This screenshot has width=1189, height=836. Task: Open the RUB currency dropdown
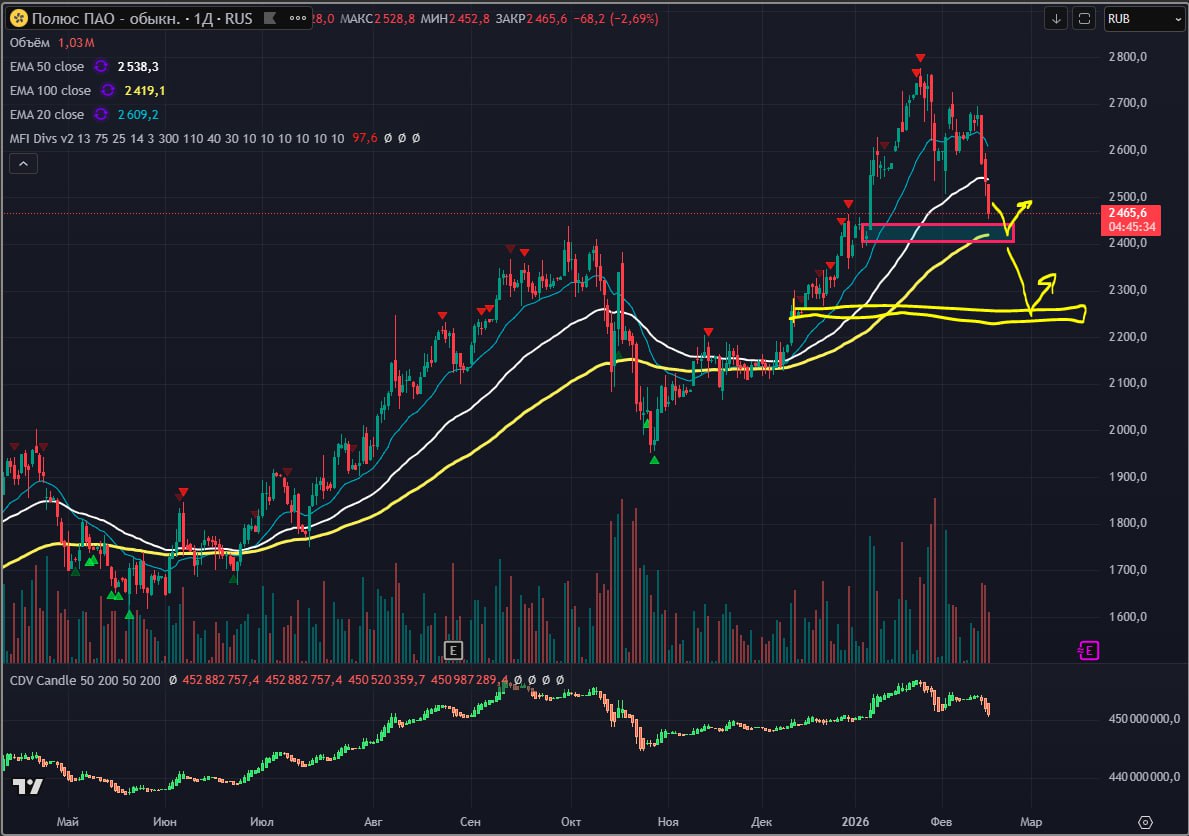tap(1144, 18)
